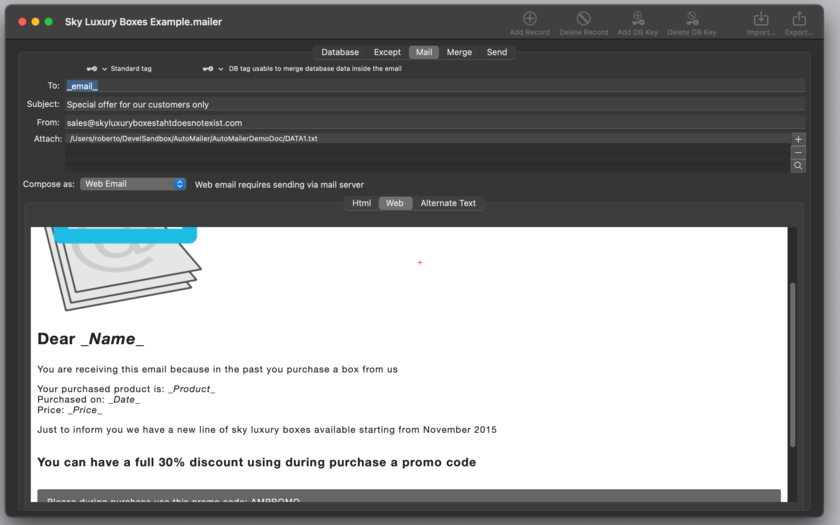Click the DB tag key icon

(208, 69)
